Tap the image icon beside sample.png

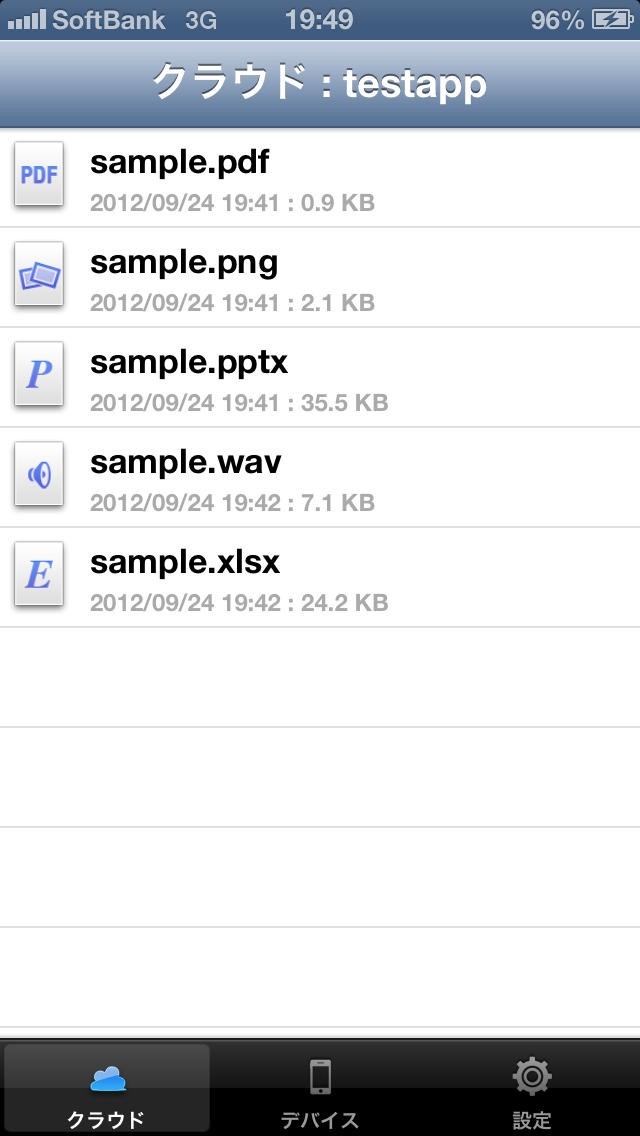(x=39, y=274)
